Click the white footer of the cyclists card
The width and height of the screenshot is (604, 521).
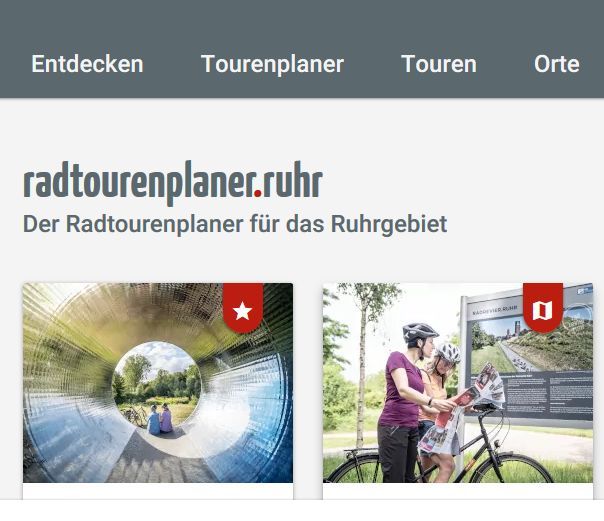tap(458, 491)
